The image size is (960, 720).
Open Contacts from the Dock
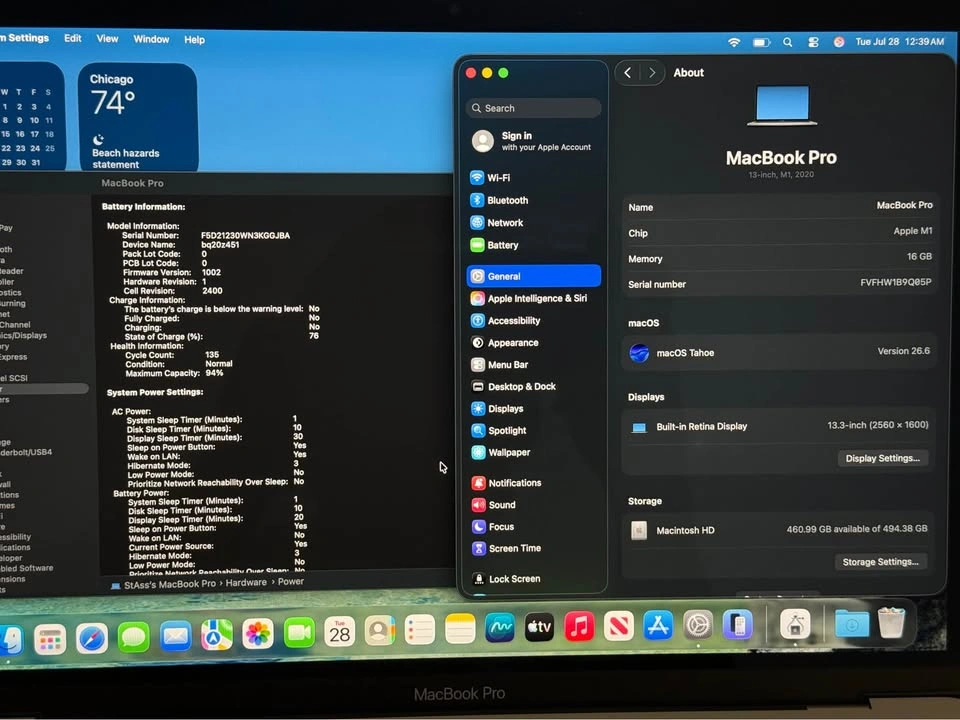tap(380, 631)
